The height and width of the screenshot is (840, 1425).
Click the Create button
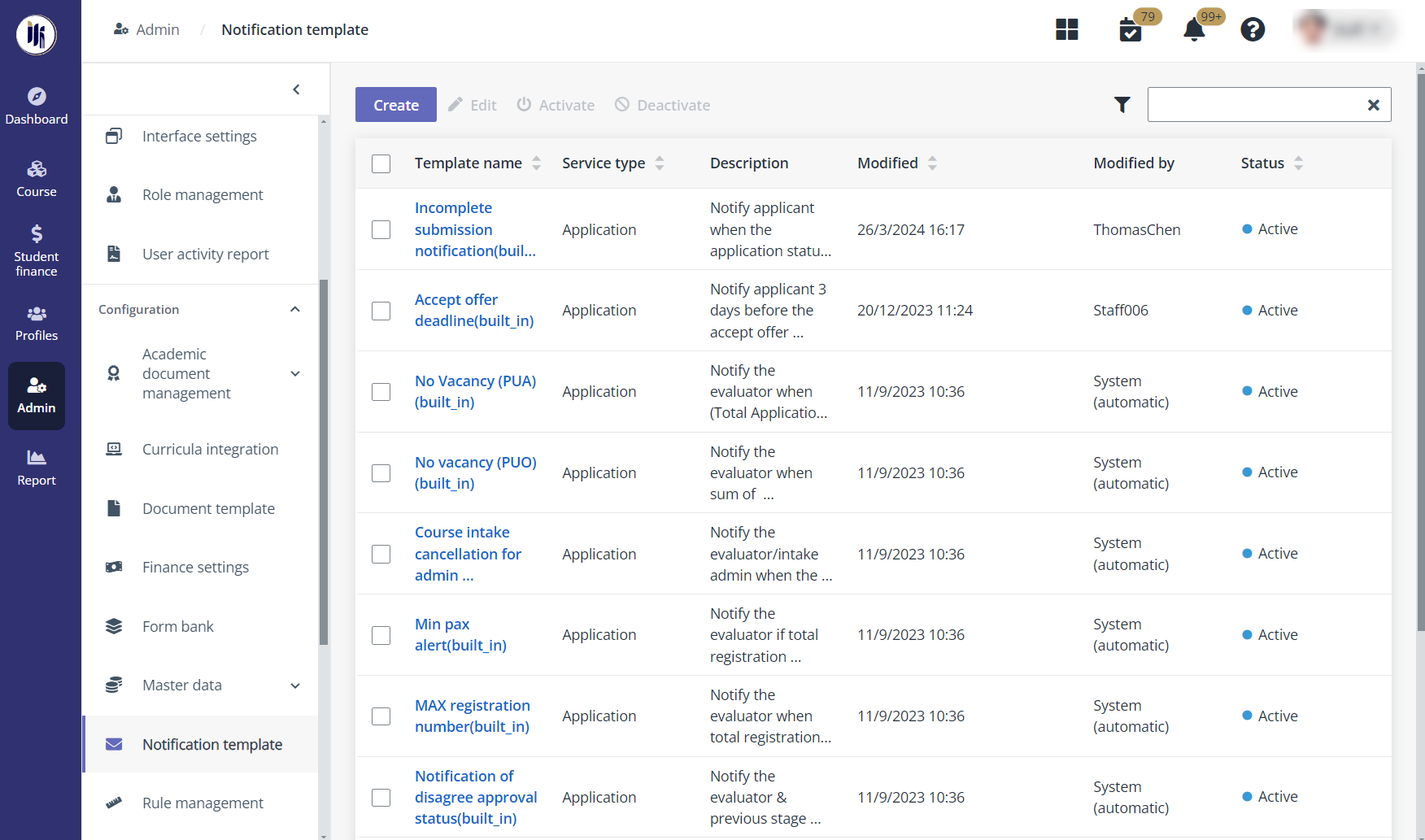coord(396,105)
